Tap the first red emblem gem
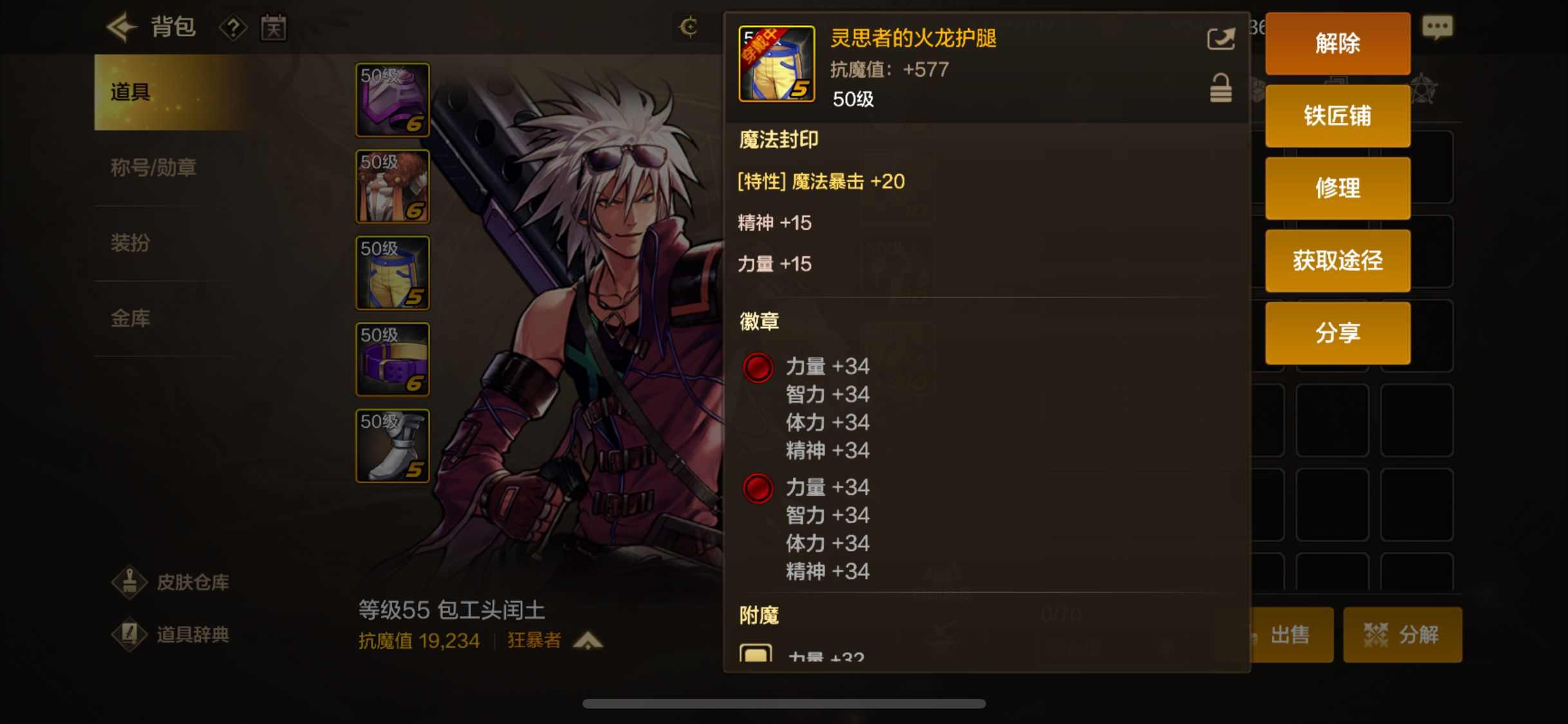The image size is (1568, 724). tap(758, 368)
